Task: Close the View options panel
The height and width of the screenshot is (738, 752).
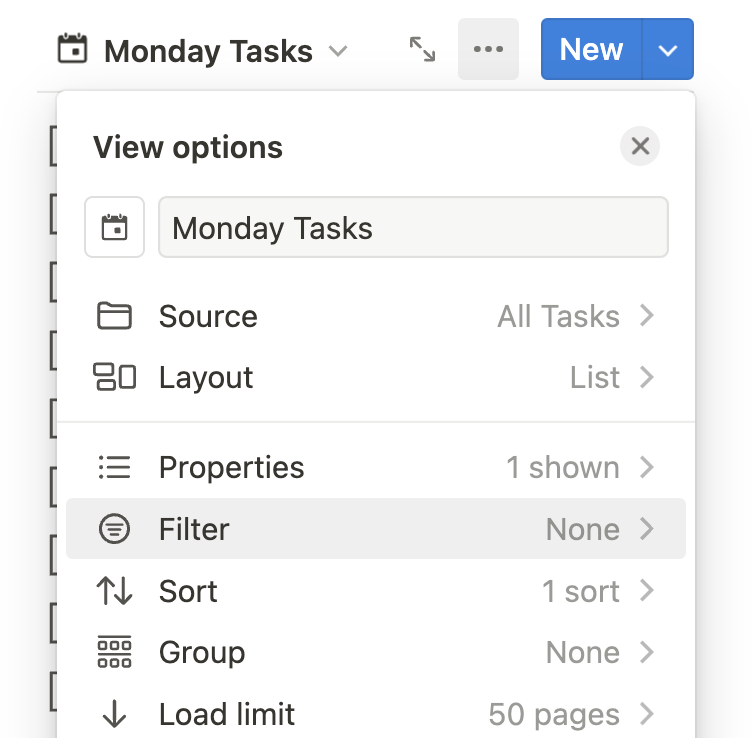Action: pos(640,146)
